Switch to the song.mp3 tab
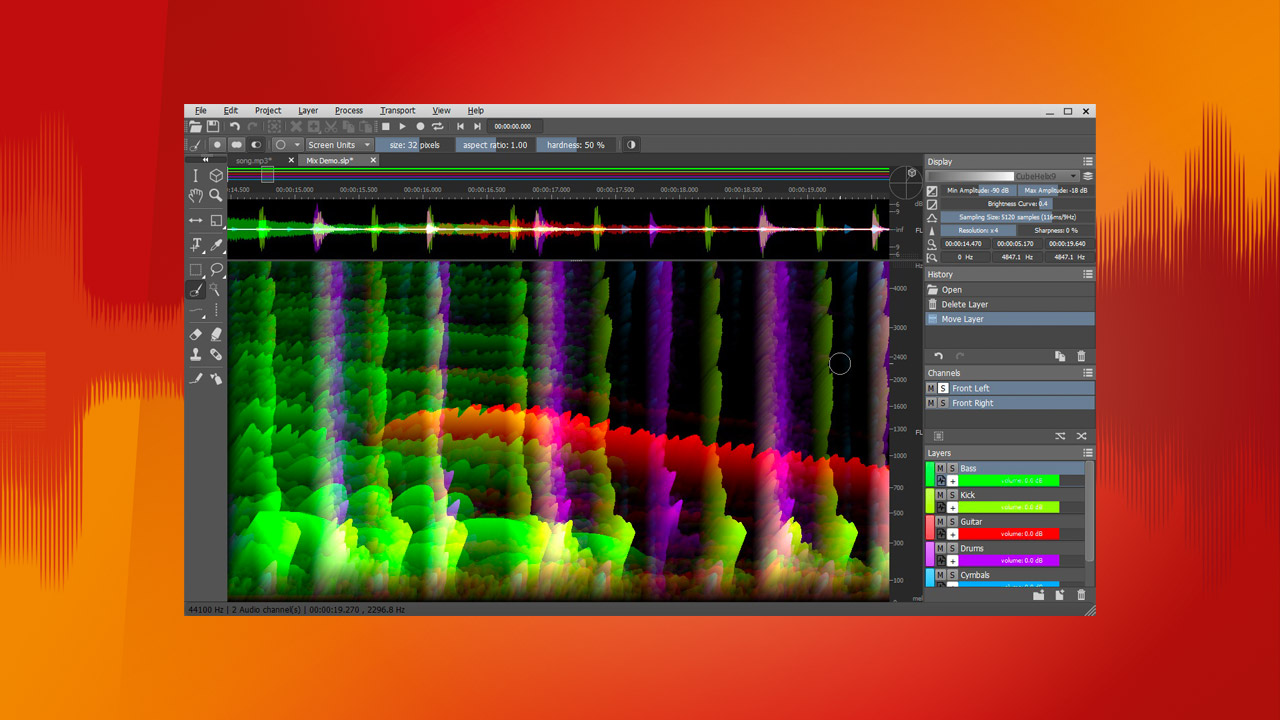This screenshot has width=1280, height=720. click(255, 160)
